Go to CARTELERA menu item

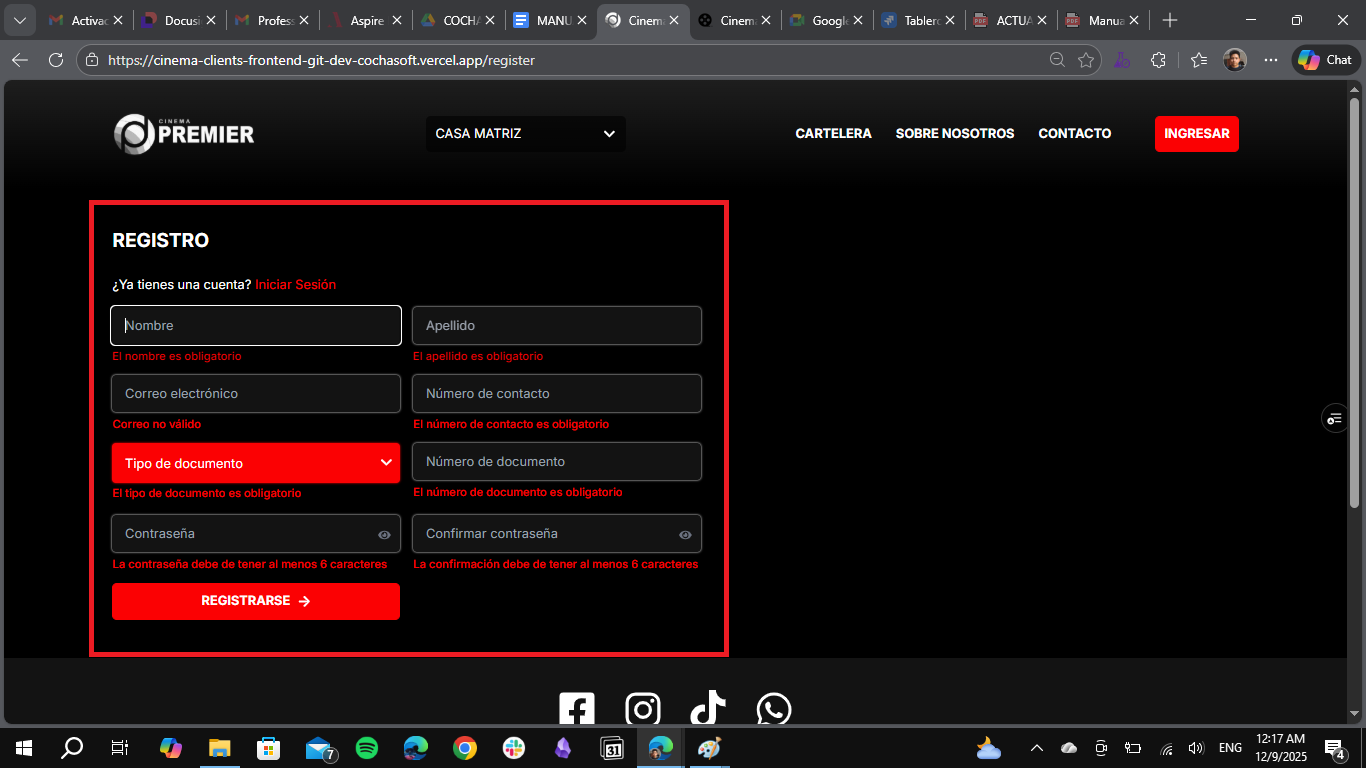click(833, 134)
